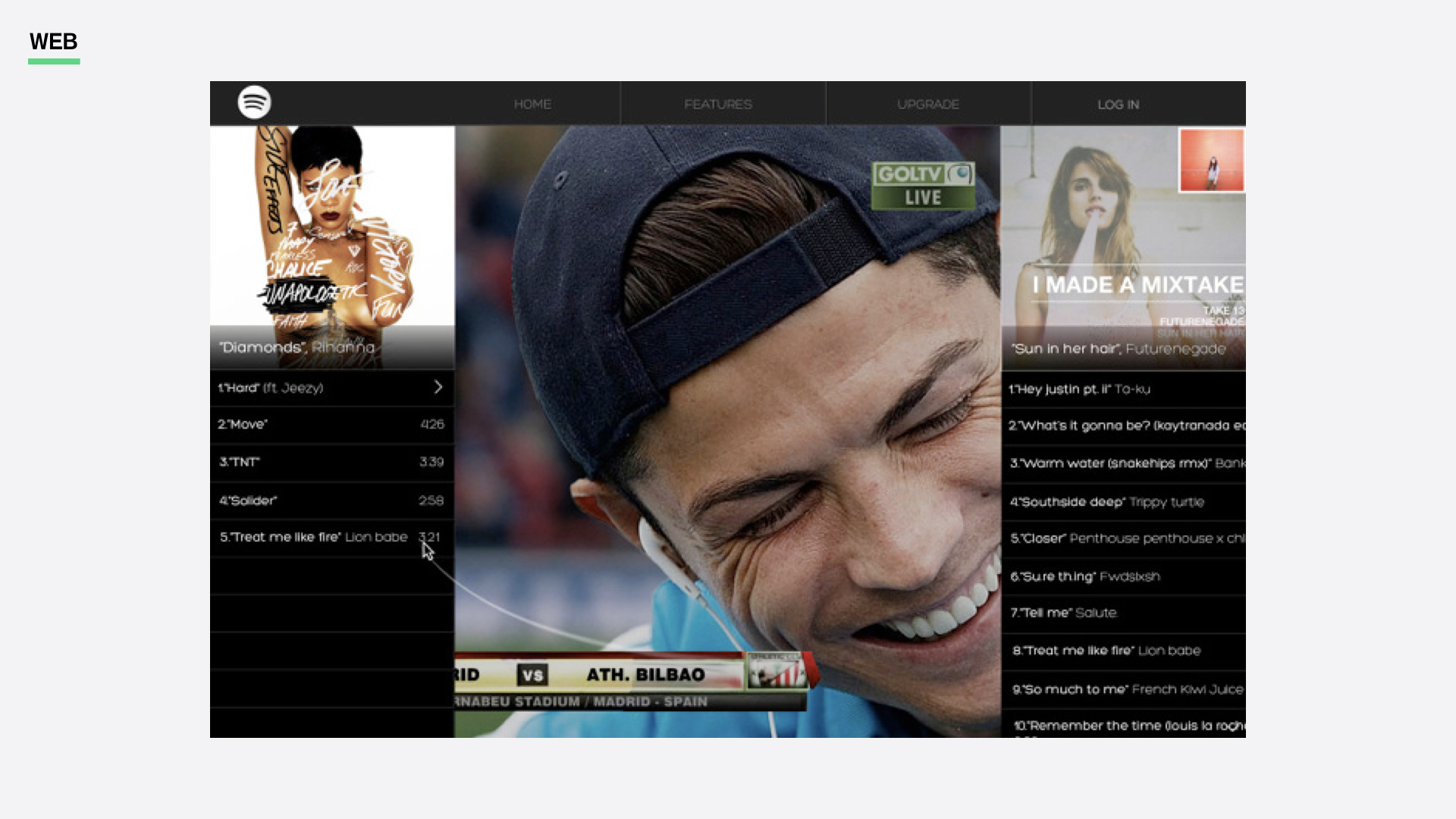Select "Hey justin pt. II" by Ta-ku
Screen dimensions: 1456x819
(x=1123, y=389)
